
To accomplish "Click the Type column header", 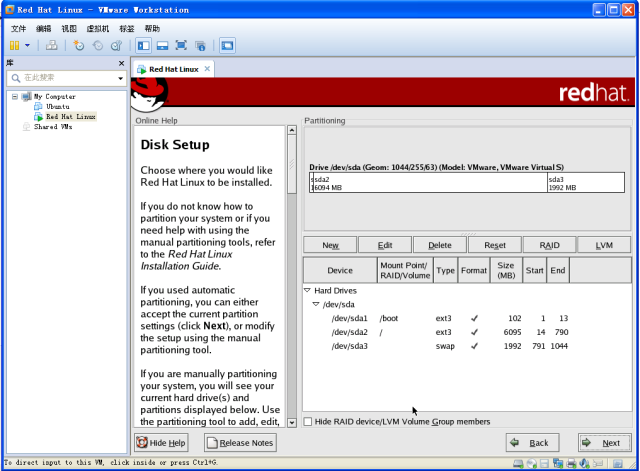I will point(445,270).
